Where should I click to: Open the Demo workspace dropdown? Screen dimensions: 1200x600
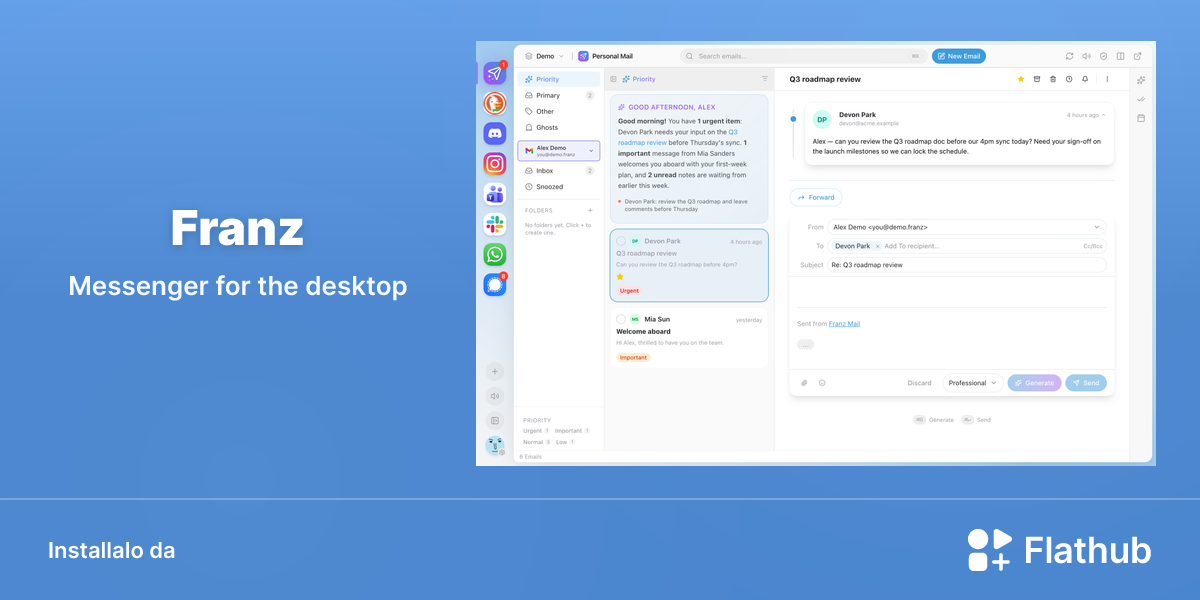(544, 56)
